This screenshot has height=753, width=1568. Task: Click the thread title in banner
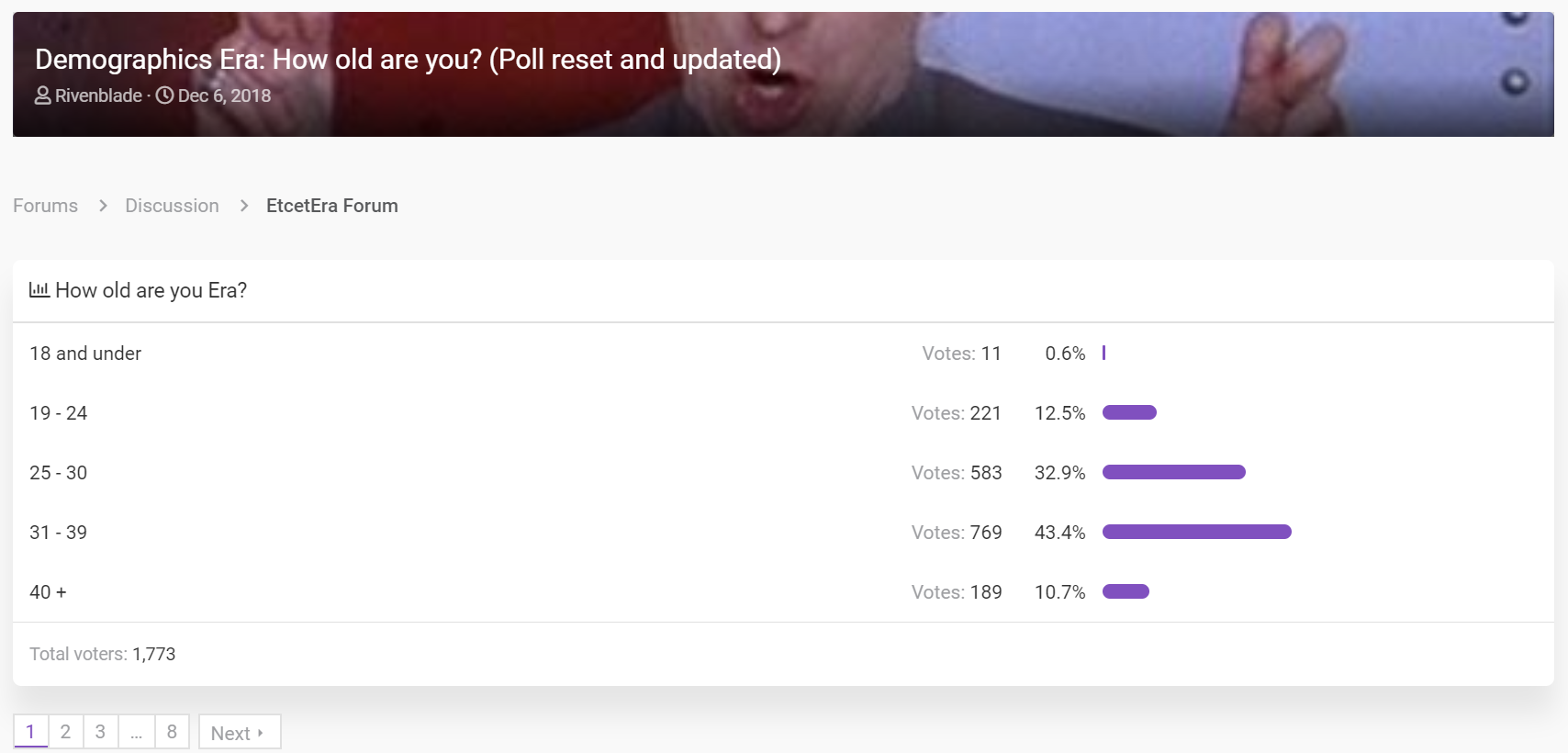409,60
